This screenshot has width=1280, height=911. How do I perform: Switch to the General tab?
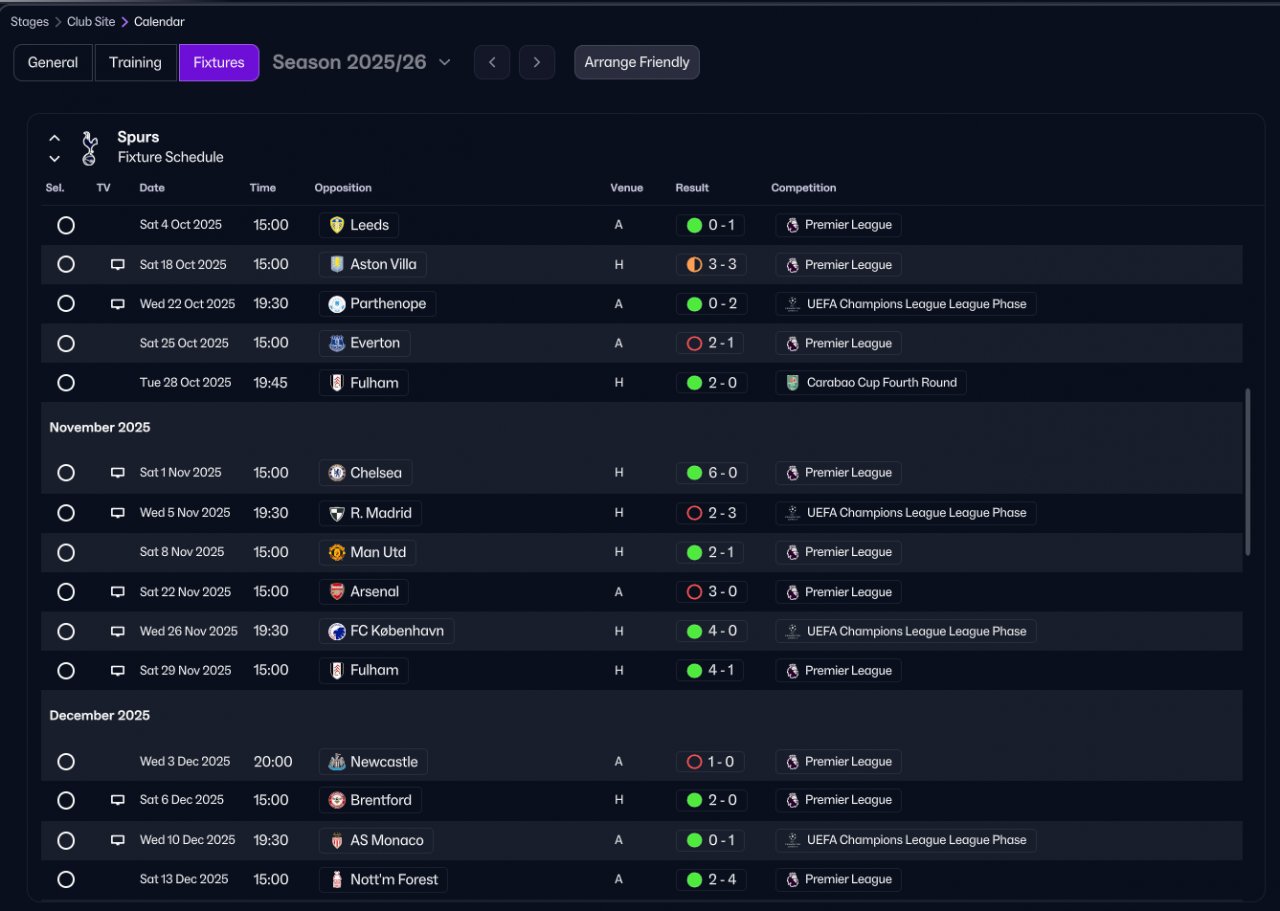[53, 62]
